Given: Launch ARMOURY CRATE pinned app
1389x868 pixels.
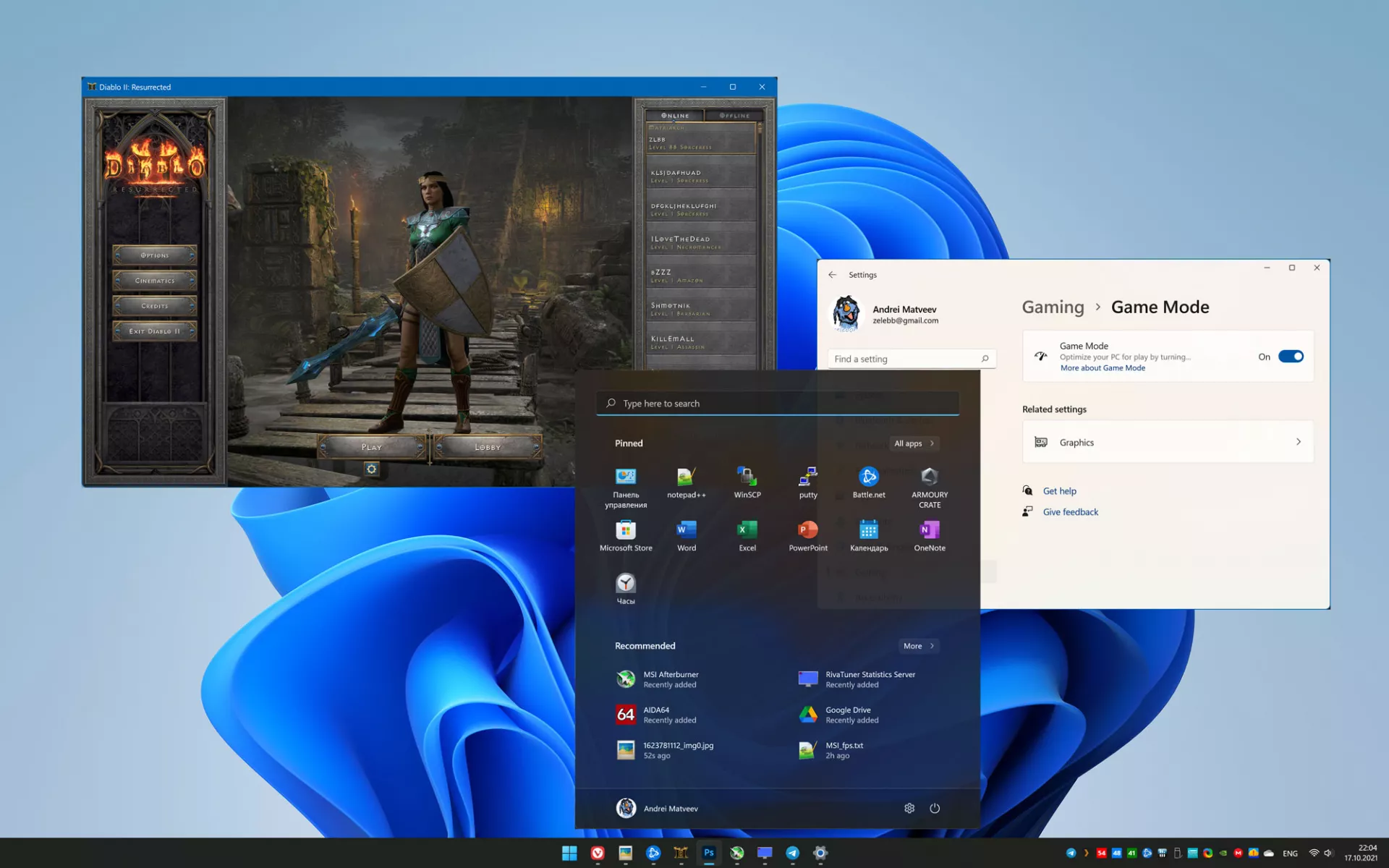Looking at the screenshot, I should pos(930,488).
